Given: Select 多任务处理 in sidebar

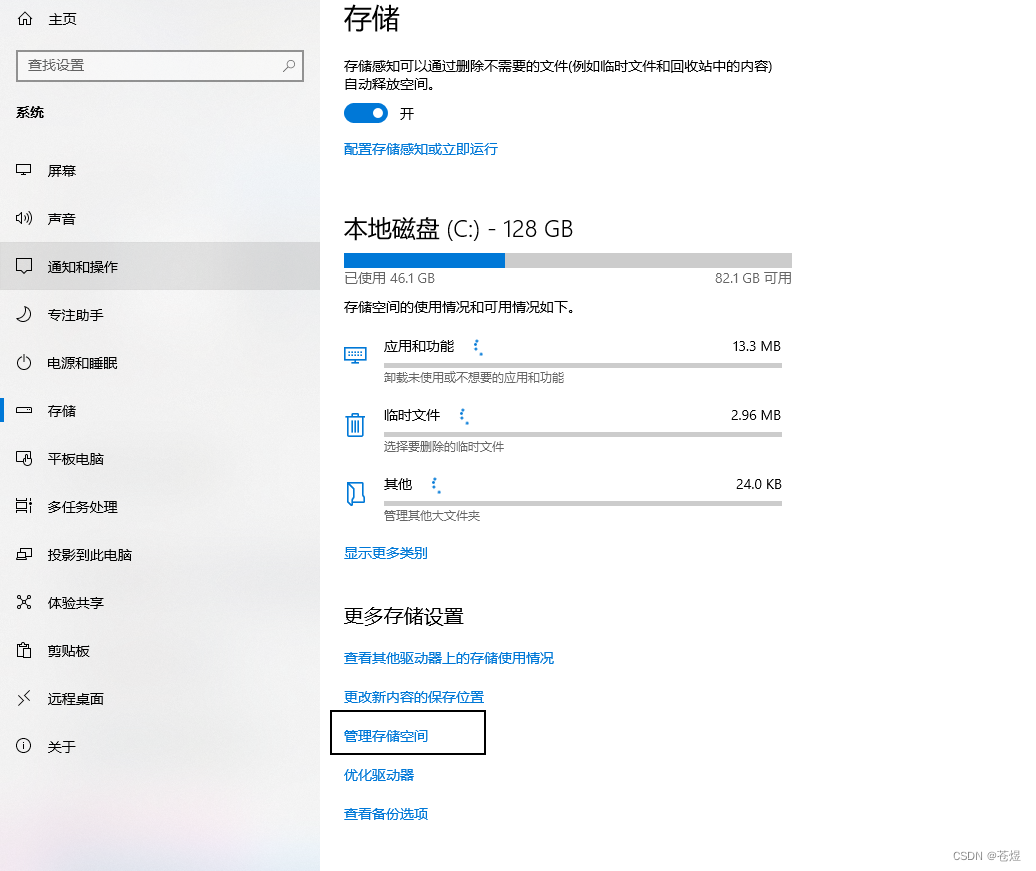Looking at the screenshot, I should [x=160, y=506].
